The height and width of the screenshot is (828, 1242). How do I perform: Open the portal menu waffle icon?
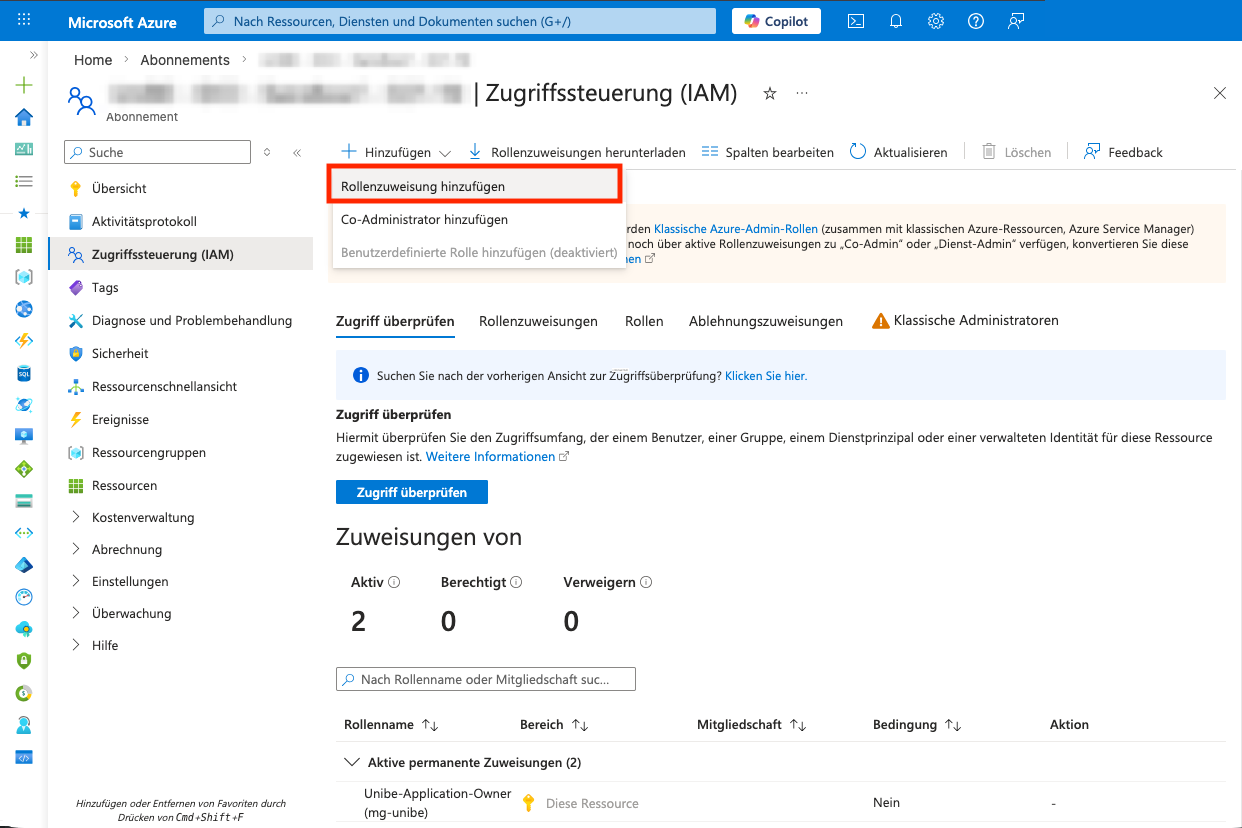pos(24,21)
